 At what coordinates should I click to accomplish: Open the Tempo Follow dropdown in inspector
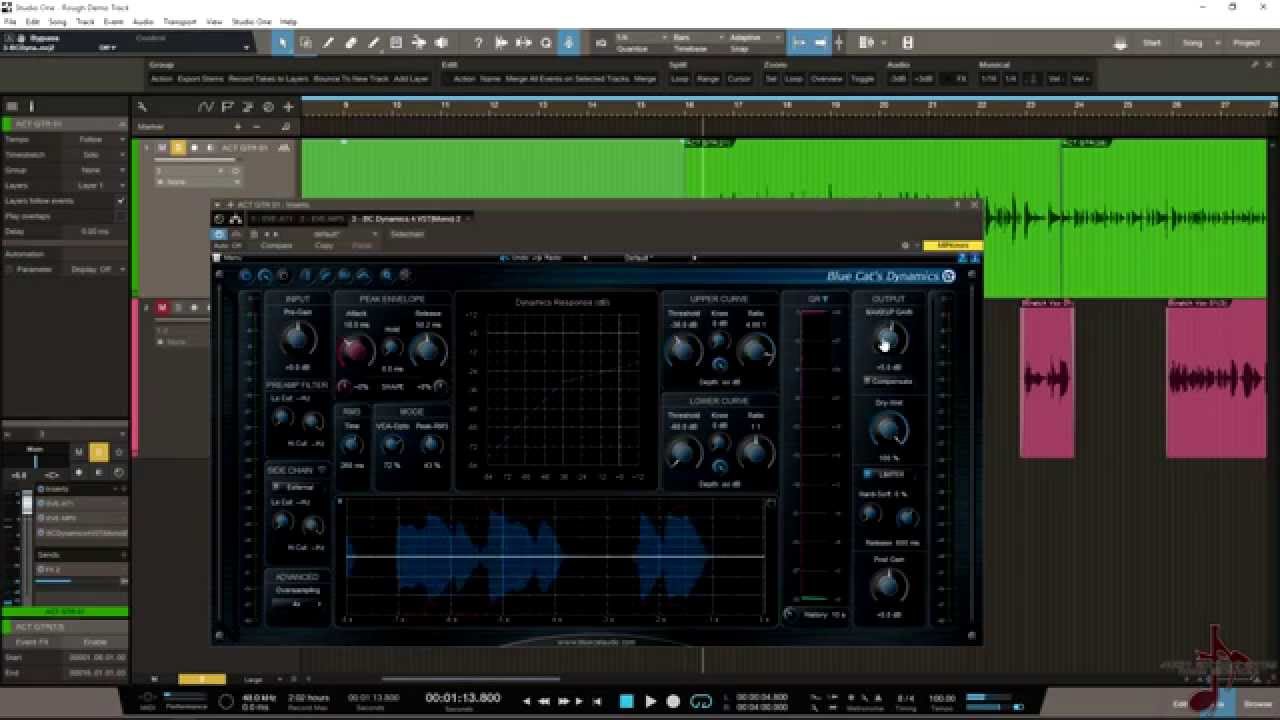tap(96, 140)
